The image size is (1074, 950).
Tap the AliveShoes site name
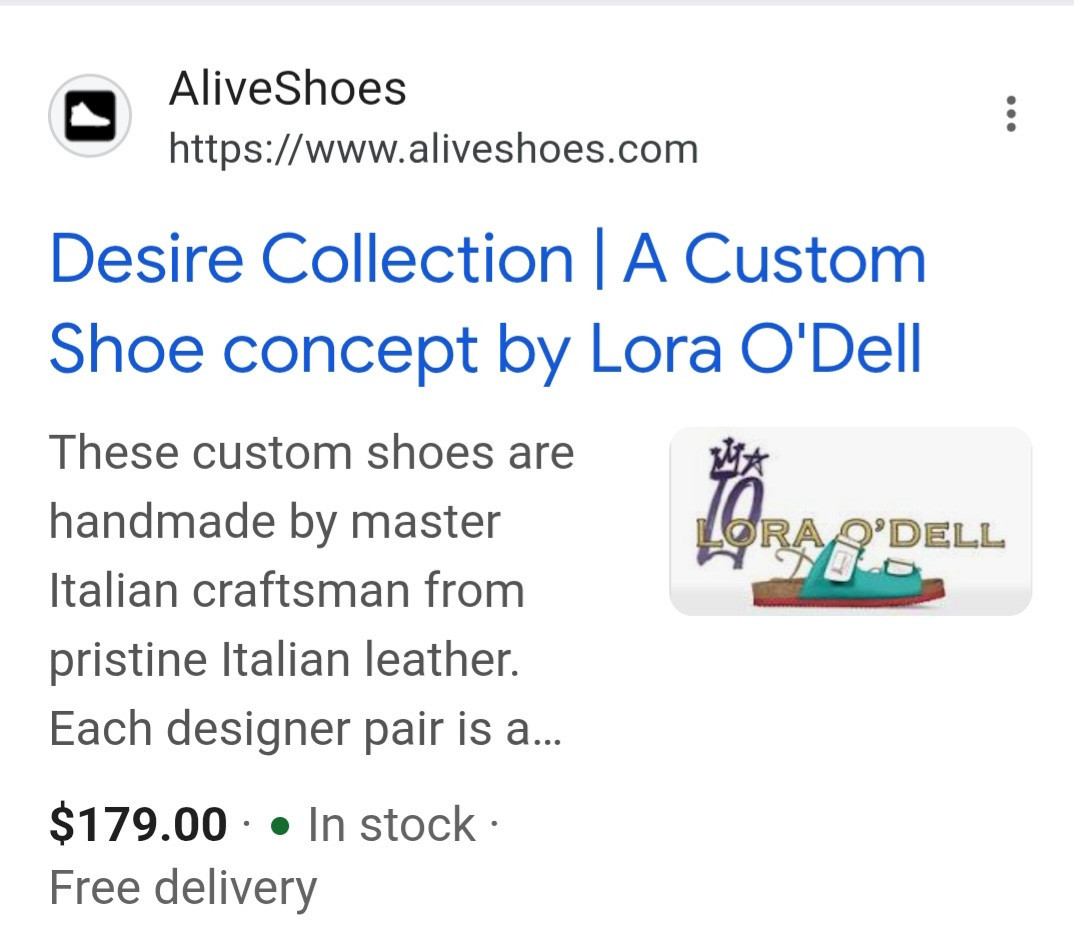pos(287,89)
